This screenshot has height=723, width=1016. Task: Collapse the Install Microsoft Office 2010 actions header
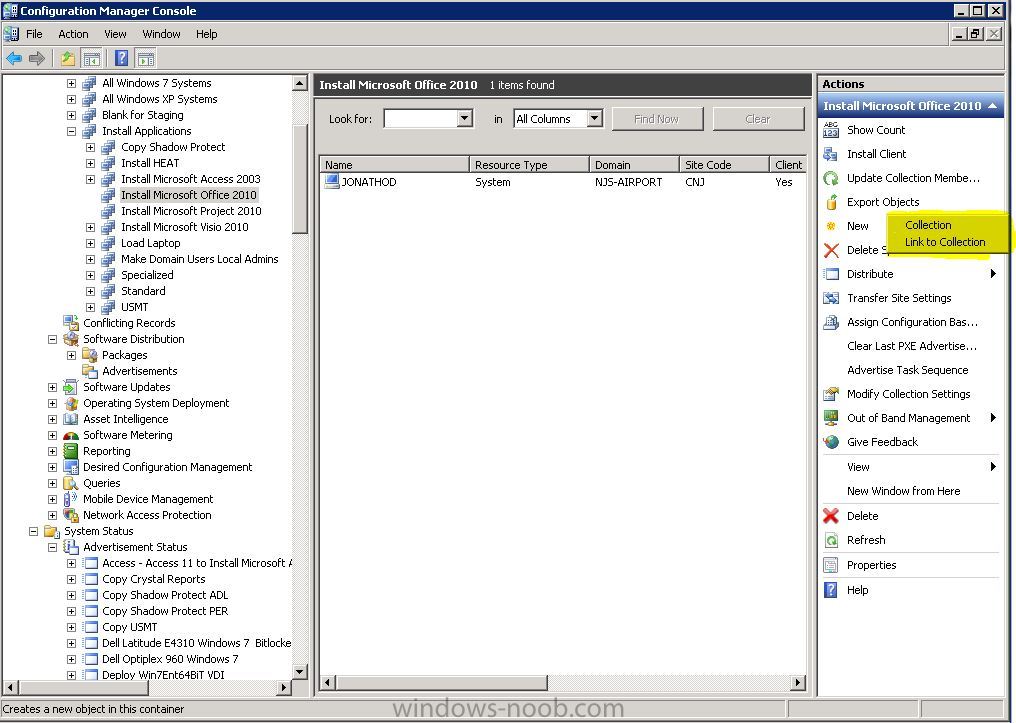coord(993,106)
